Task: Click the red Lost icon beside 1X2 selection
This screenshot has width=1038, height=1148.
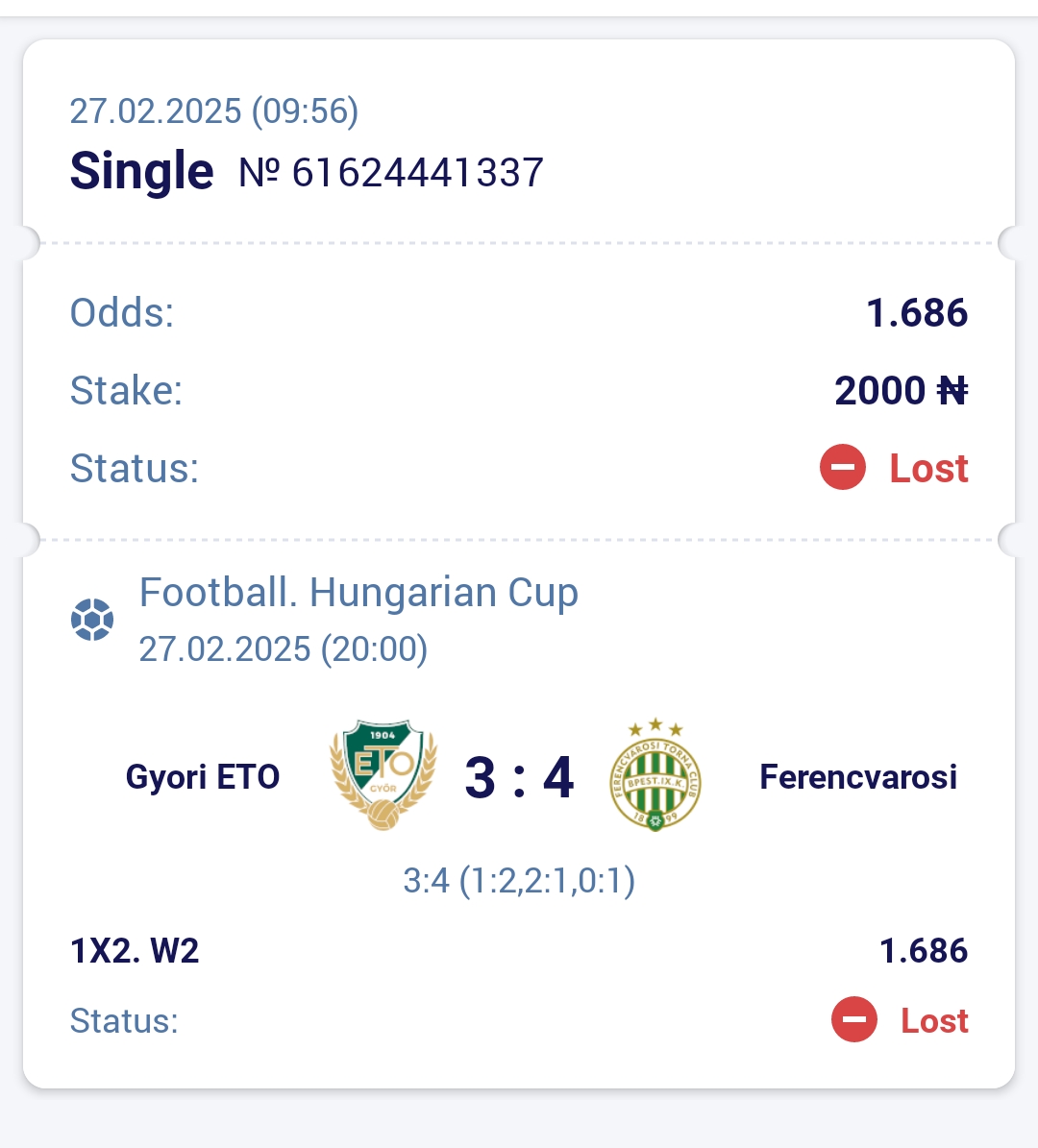Action: [x=854, y=1019]
